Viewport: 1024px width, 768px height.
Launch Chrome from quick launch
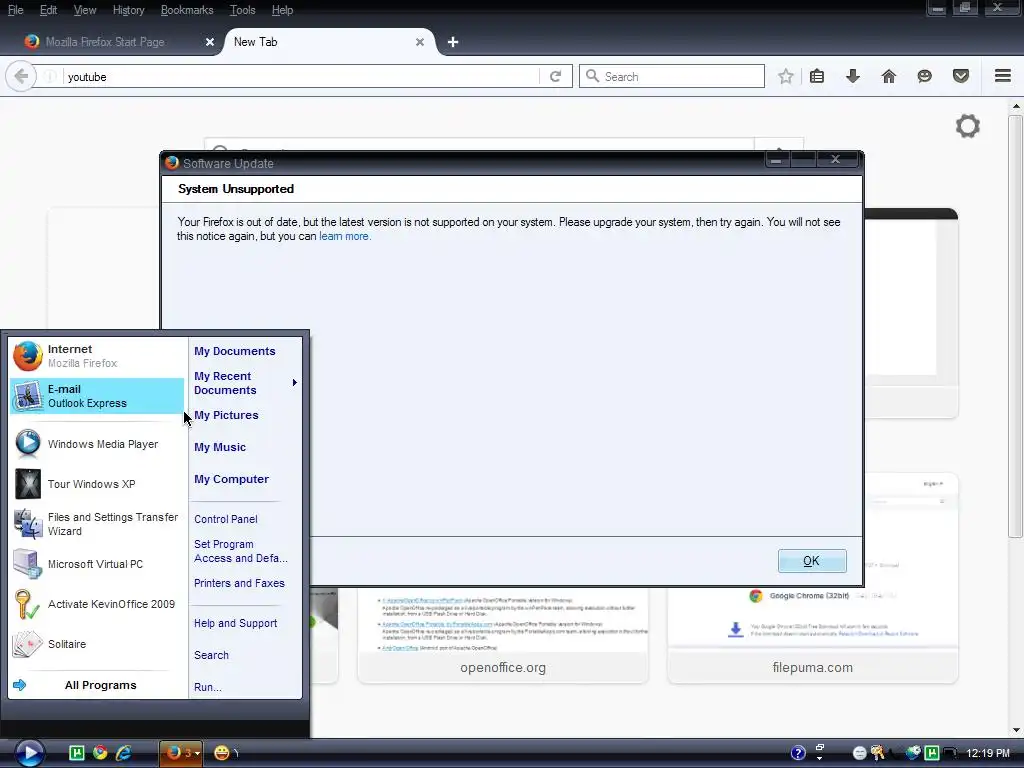click(x=100, y=753)
